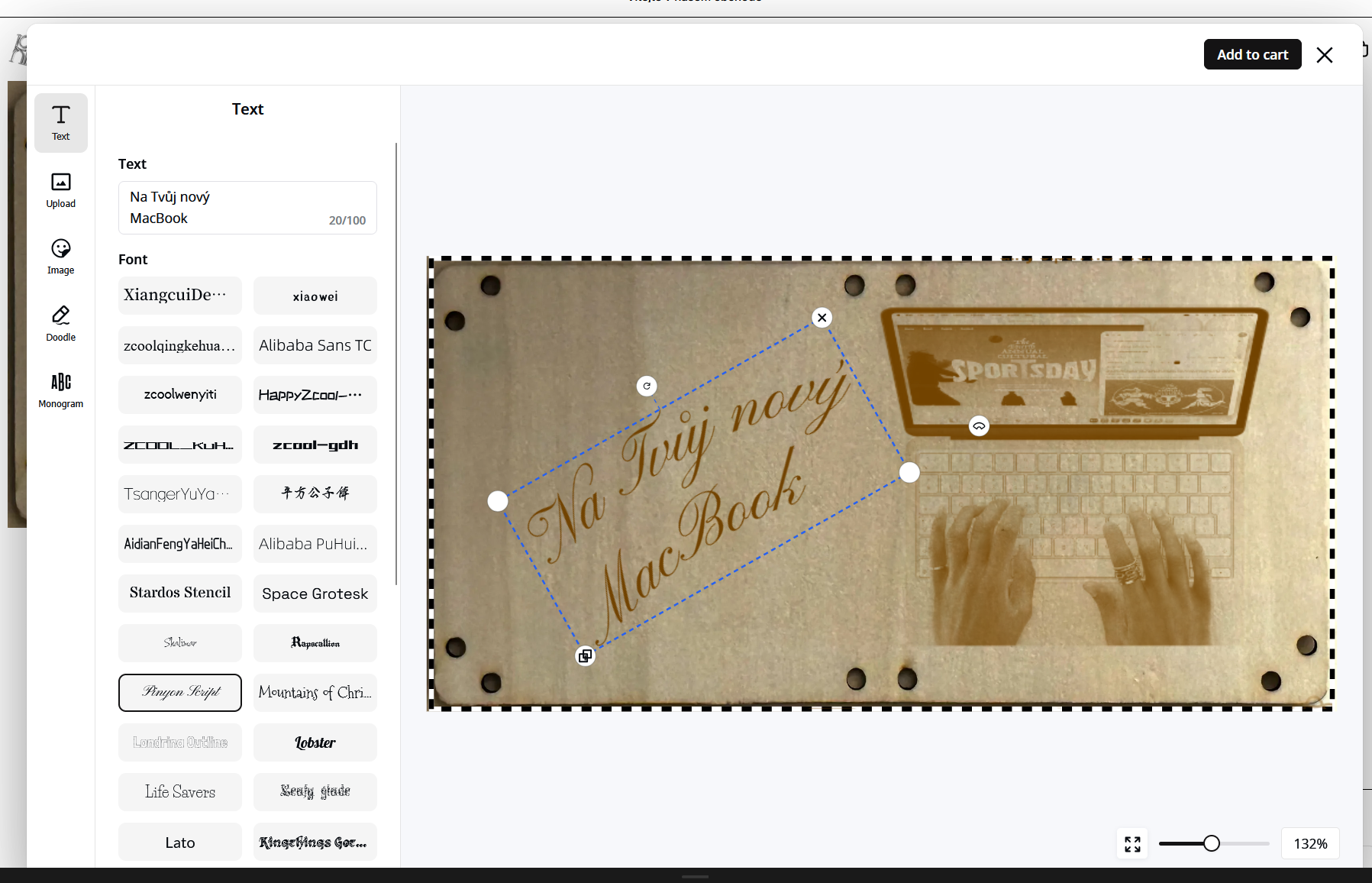Open the Upload panel
The width and height of the screenshot is (1372, 883).
(61, 190)
